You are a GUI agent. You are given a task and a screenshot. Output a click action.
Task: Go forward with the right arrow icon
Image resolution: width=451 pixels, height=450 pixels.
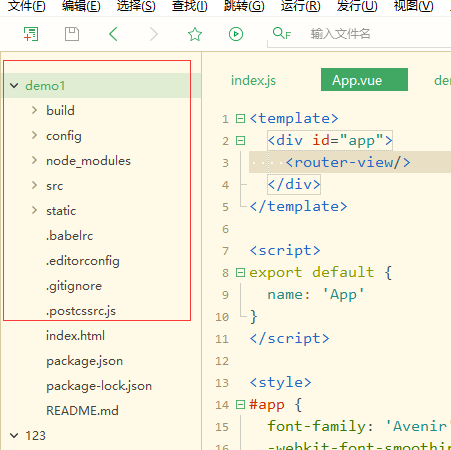154,34
